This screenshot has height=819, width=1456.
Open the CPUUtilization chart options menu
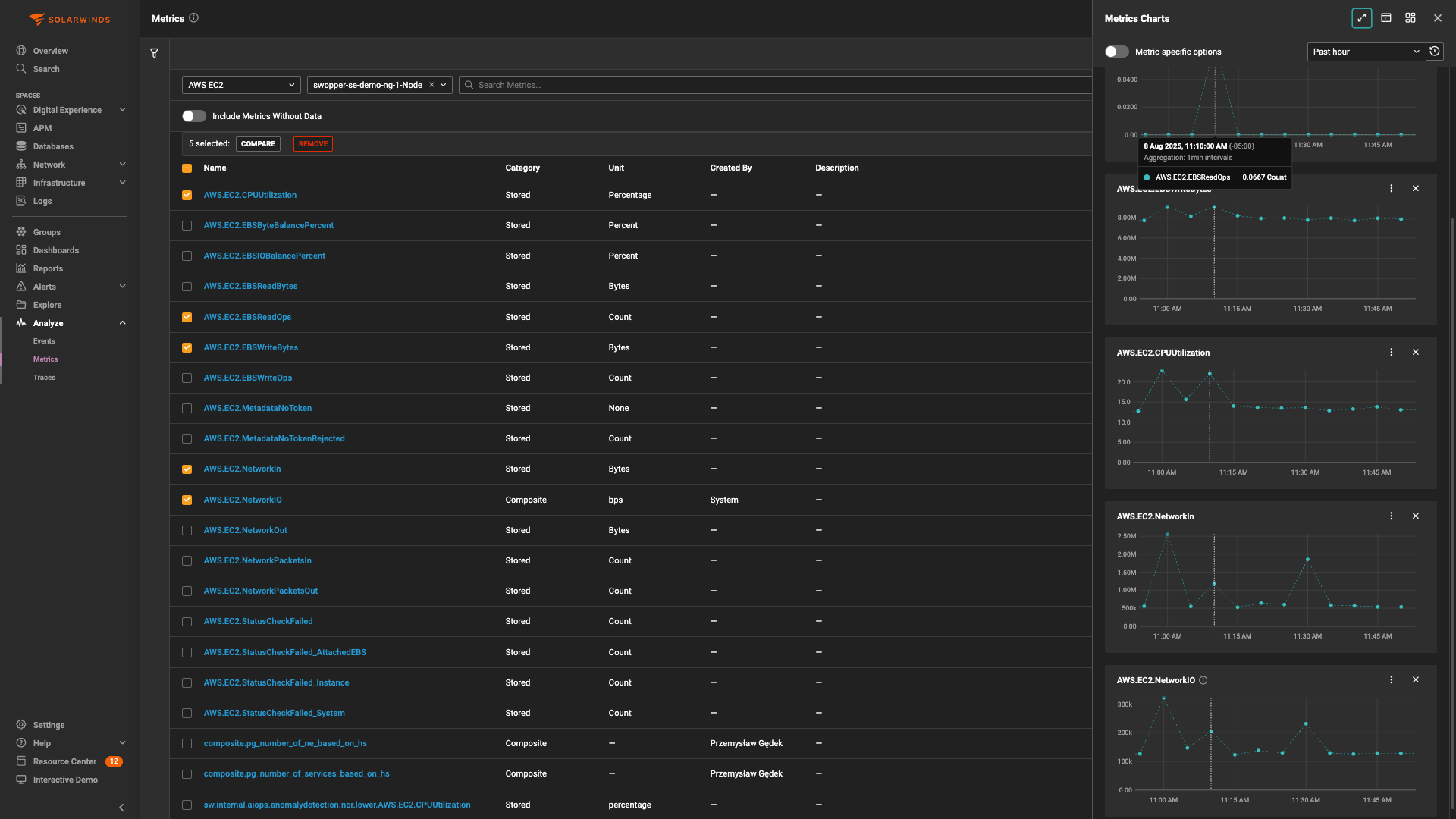[x=1391, y=353]
